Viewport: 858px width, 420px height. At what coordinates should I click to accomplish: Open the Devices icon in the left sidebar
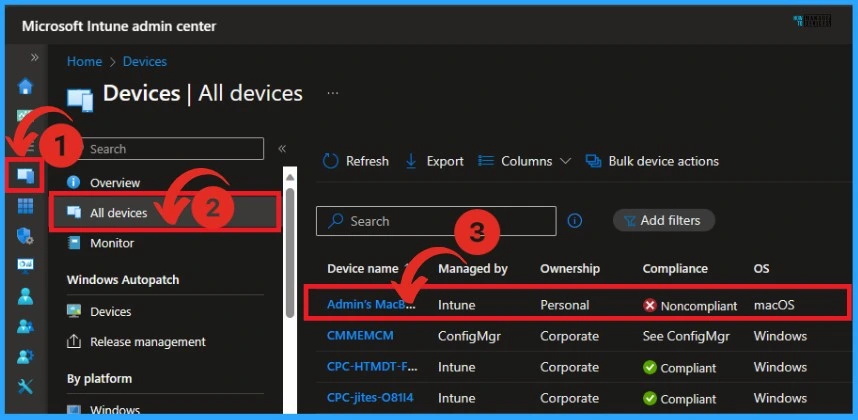[25, 175]
